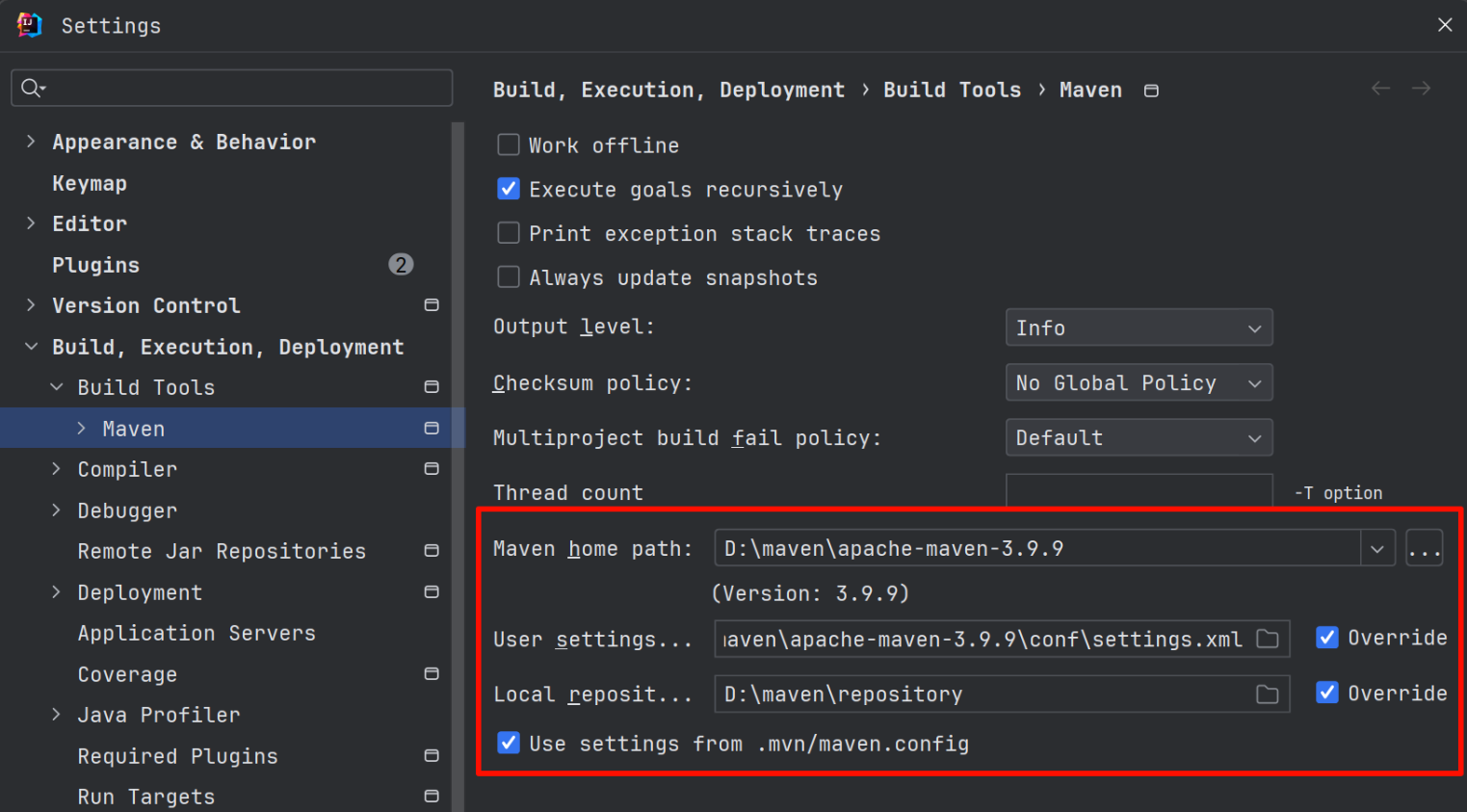
Task: Open Multiproject build fail policy dropdown
Action: click(1139, 437)
